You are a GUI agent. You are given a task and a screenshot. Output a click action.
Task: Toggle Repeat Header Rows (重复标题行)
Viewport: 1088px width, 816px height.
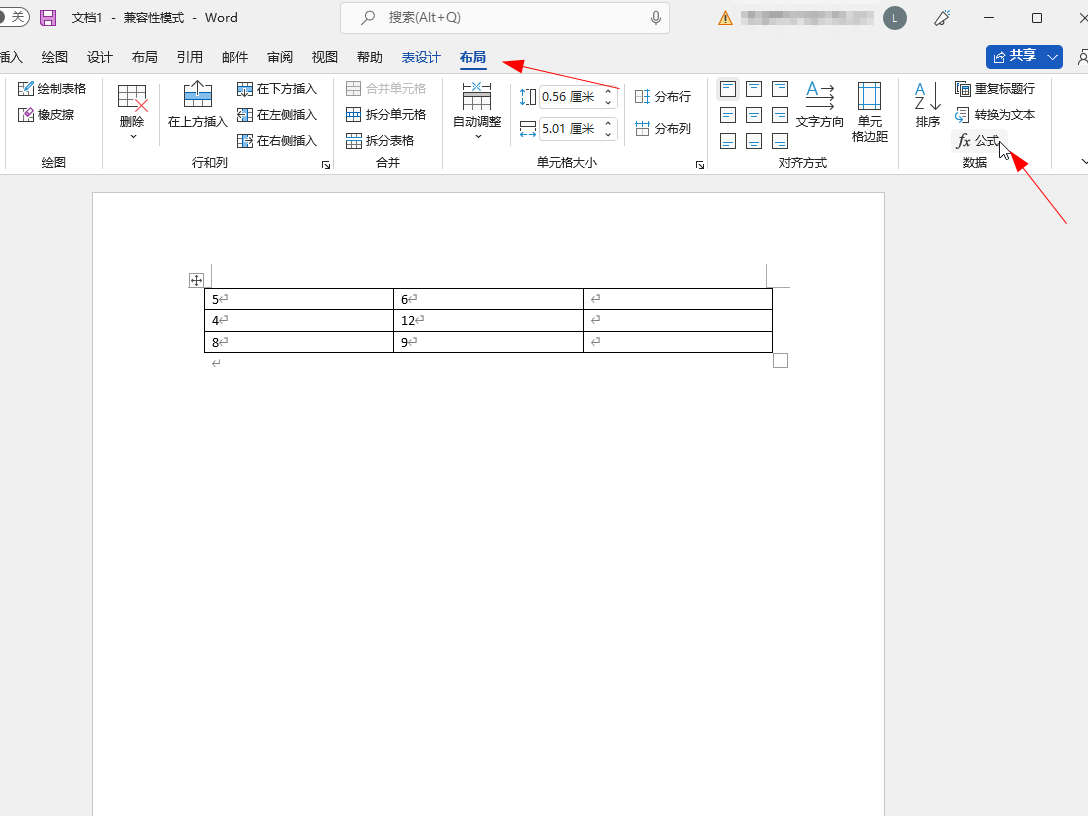point(994,89)
